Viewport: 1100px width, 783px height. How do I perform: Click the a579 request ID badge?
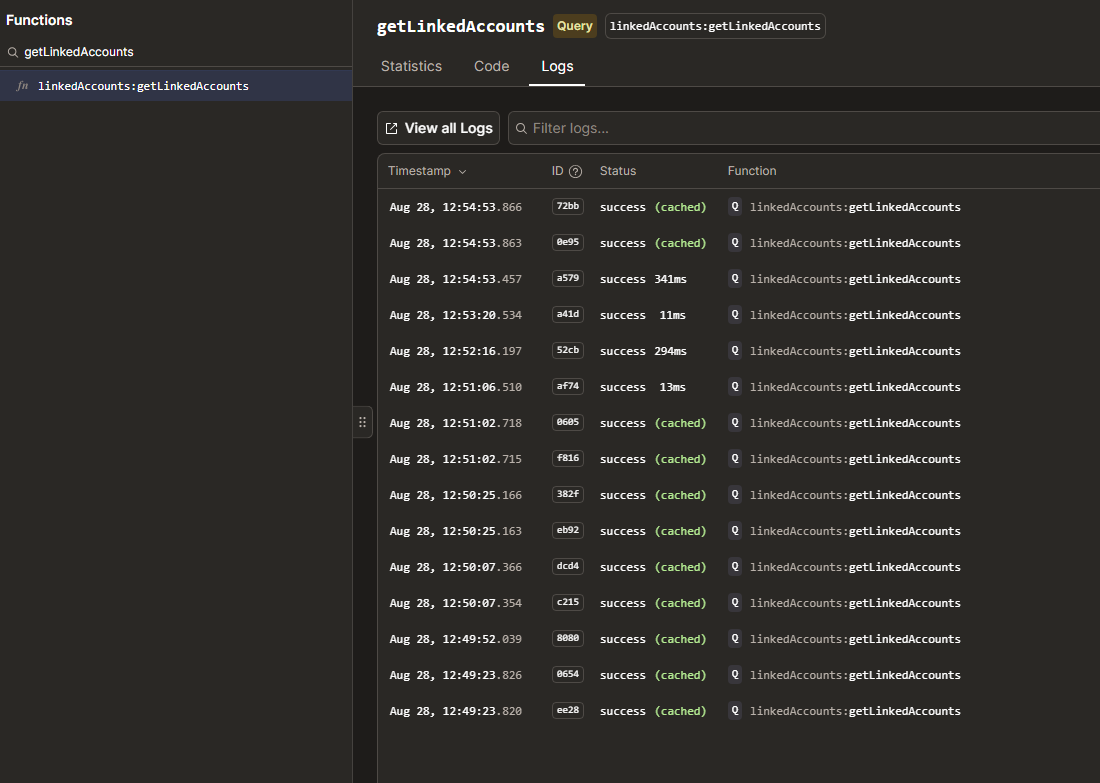[568, 279]
